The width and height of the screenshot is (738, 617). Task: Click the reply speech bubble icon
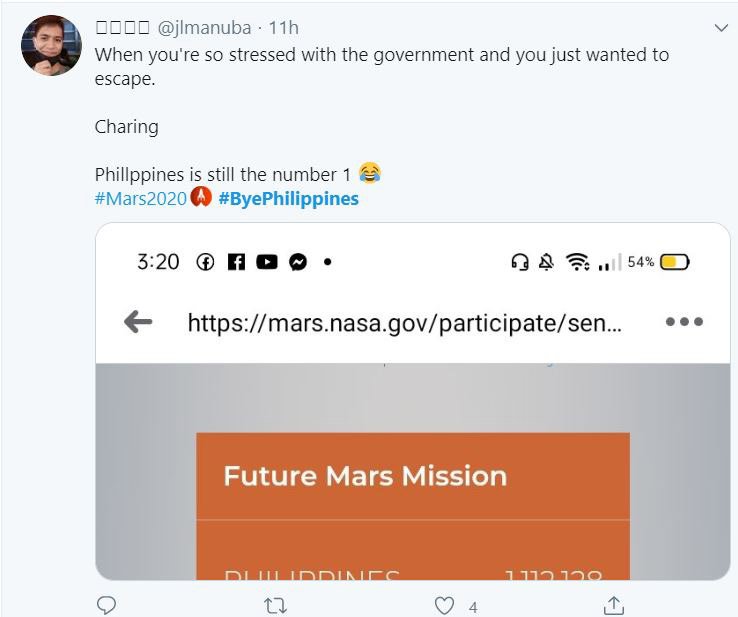(x=107, y=605)
